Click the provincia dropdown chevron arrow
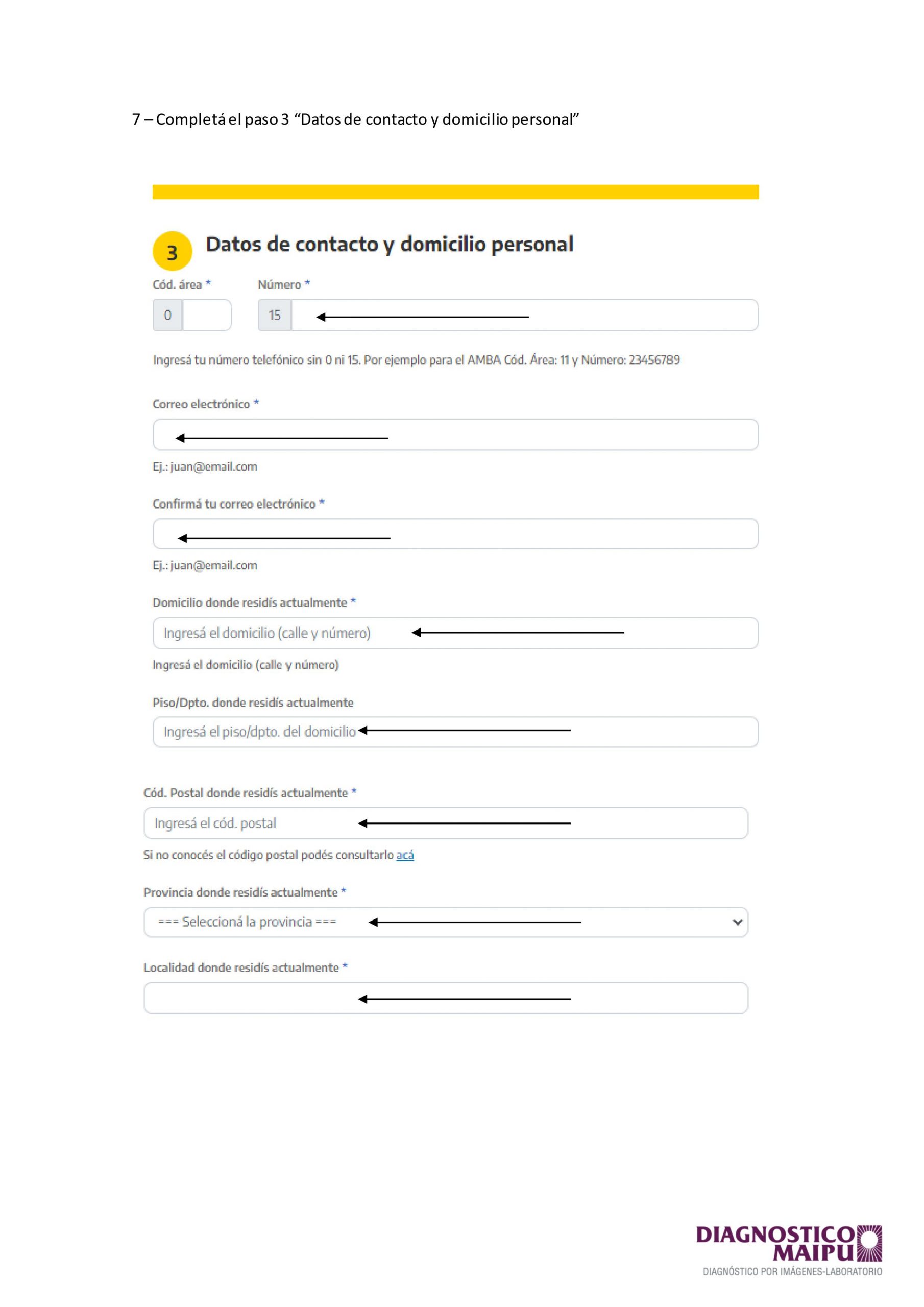Screen dimensions: 924x1307 (737, 922)
